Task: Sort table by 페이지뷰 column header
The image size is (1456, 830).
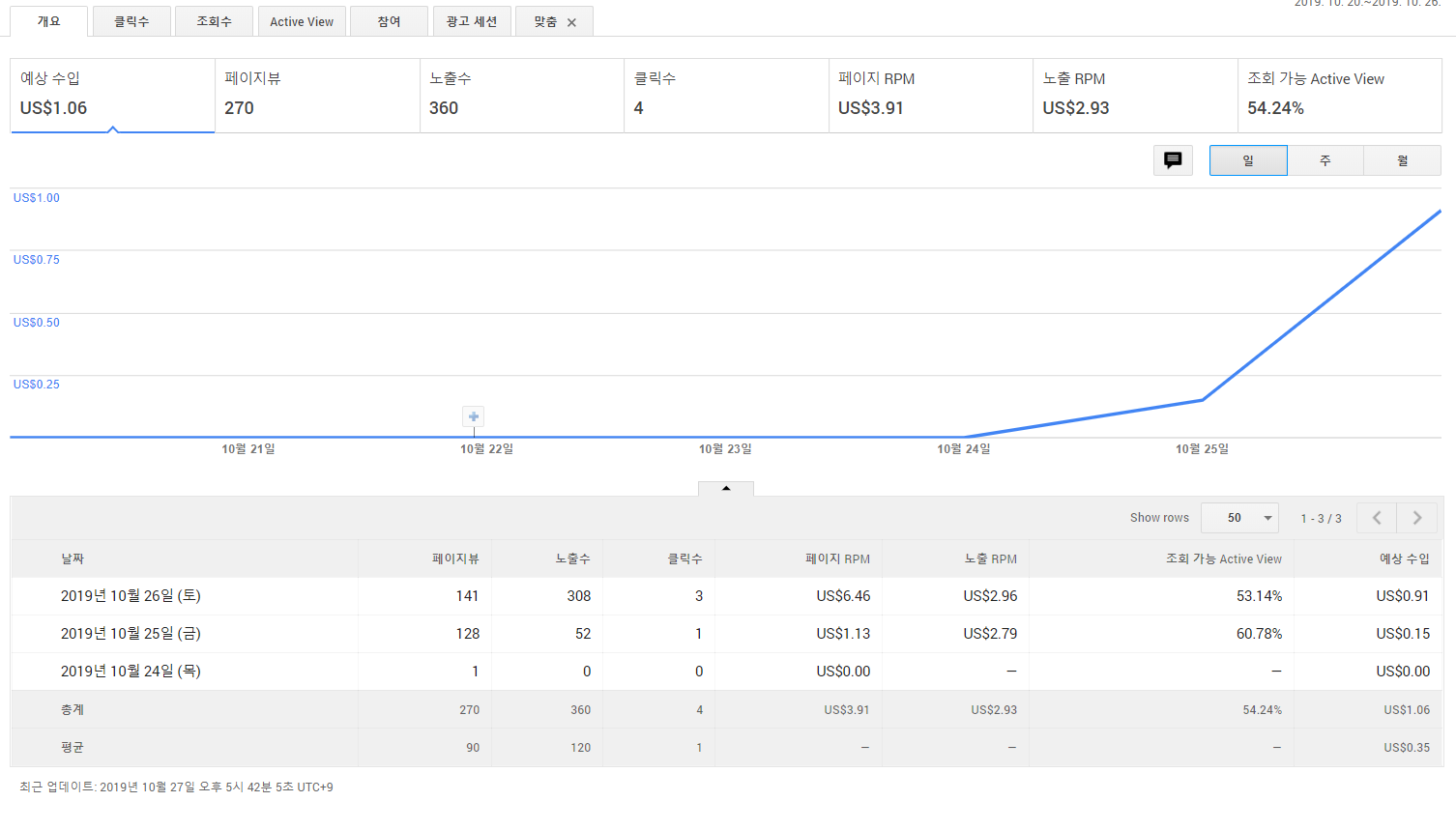Action: [x=455, y=558]
